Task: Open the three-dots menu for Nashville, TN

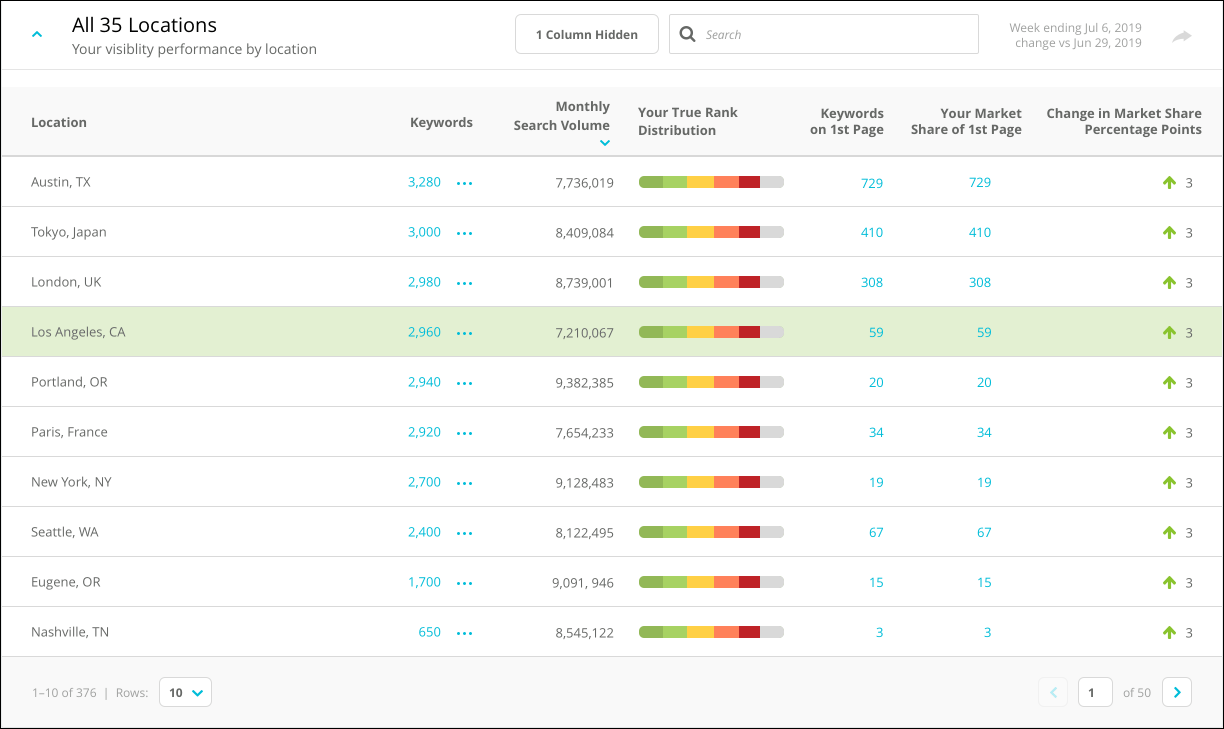Action: click(x=464, y=633)
